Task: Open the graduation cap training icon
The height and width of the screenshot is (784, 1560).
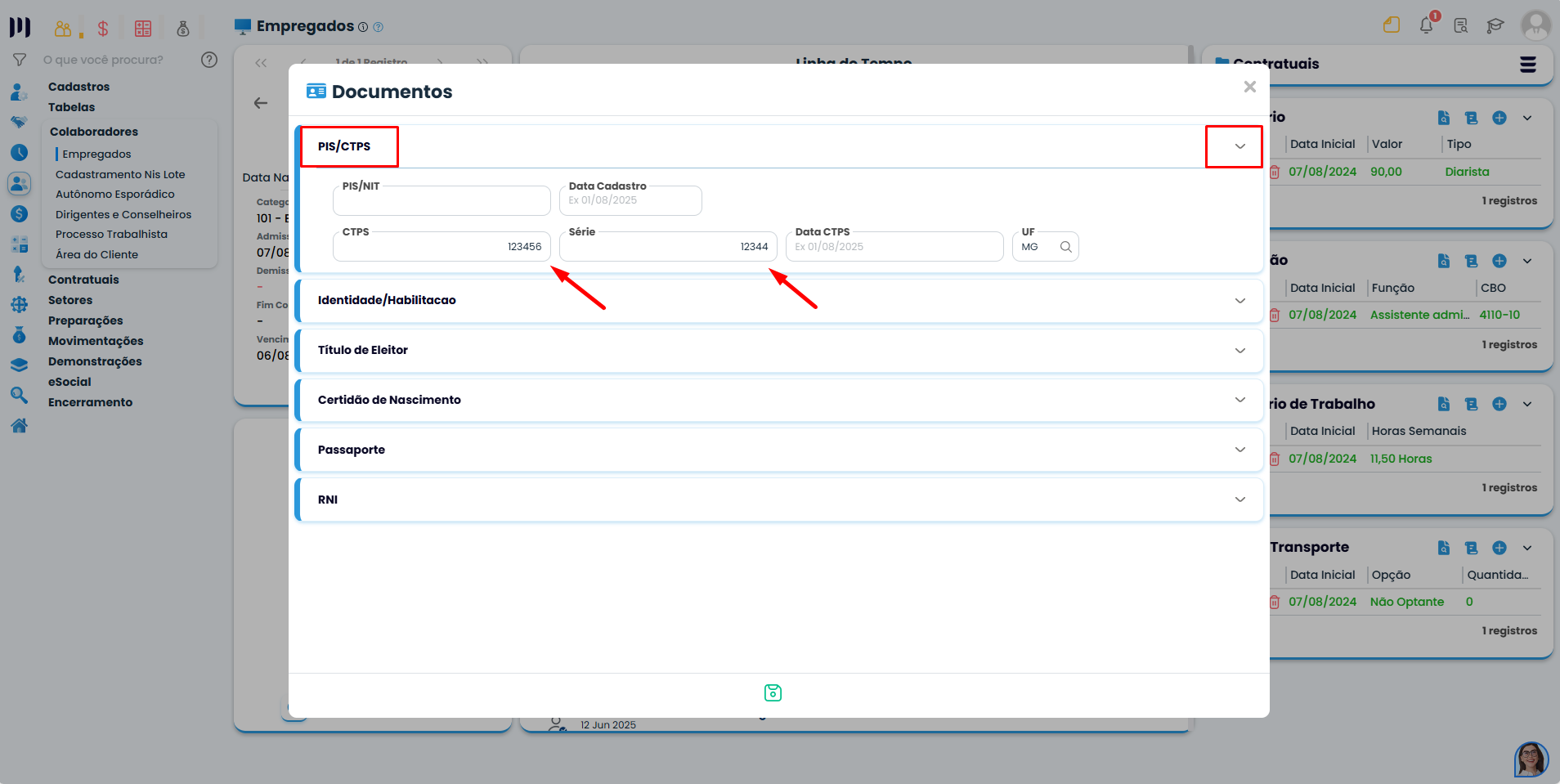Action: click(x=1495, y=25)
